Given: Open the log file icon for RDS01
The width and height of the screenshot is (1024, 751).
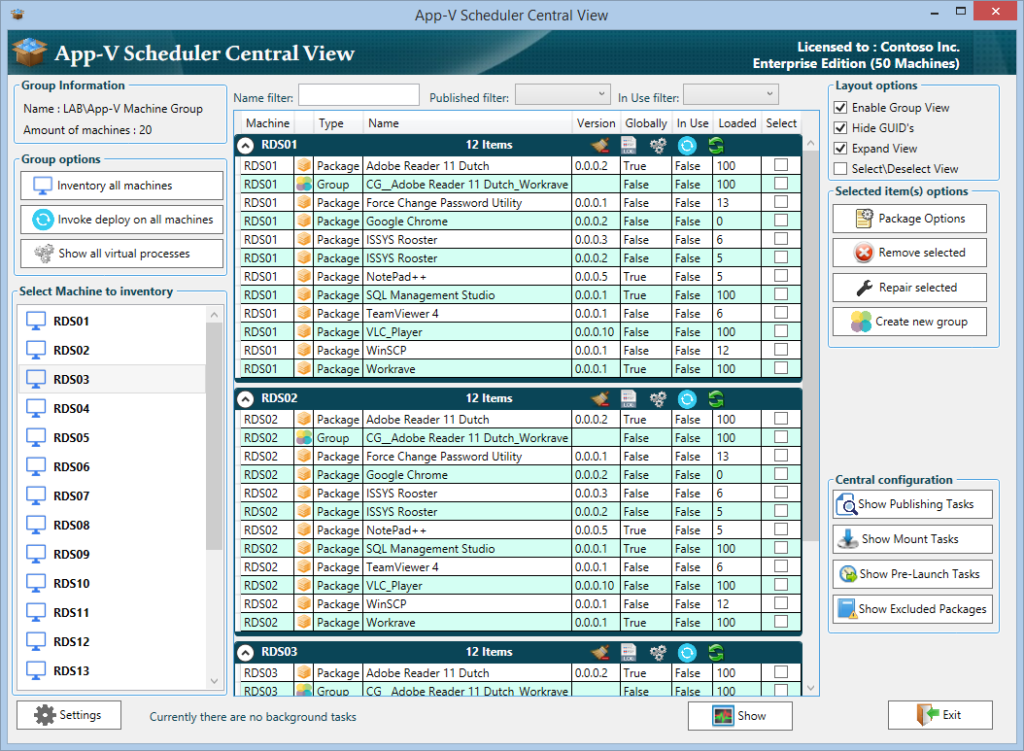Looking at the screenshot, I should (628, 145).
